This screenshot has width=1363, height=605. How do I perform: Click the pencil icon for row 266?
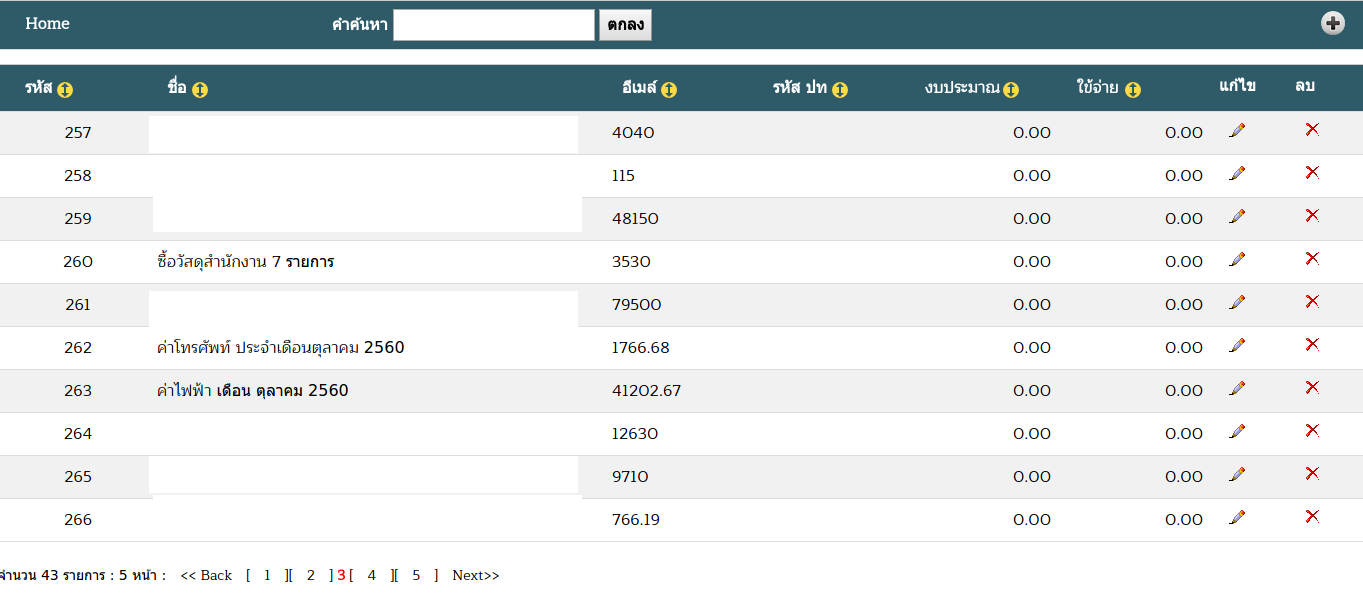1237,518
